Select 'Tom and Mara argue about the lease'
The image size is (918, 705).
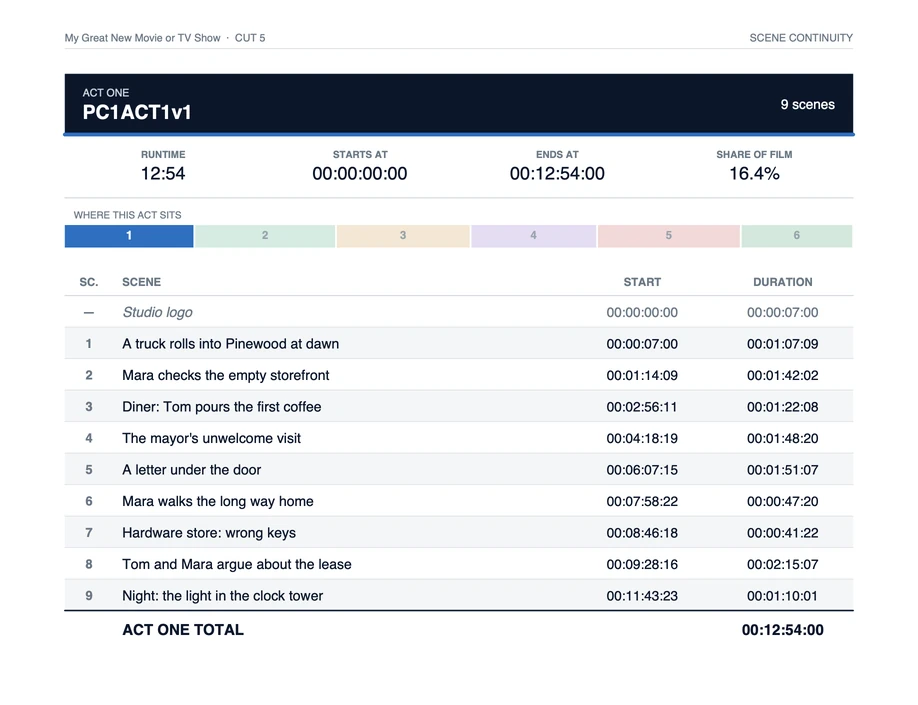pos(459,564)
